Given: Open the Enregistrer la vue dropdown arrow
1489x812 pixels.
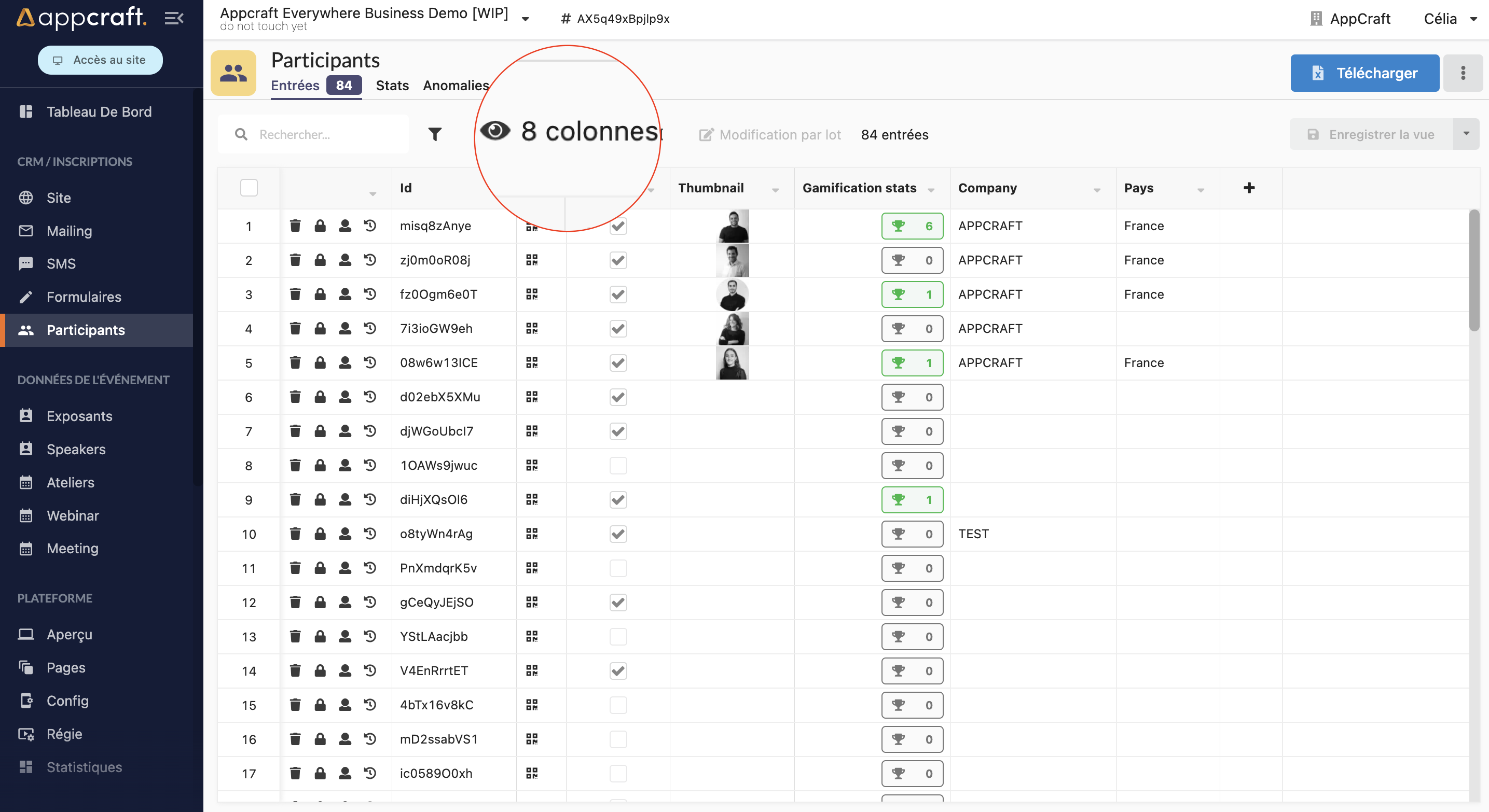Looking at the screenshot, I should [x=1466, y=134].
